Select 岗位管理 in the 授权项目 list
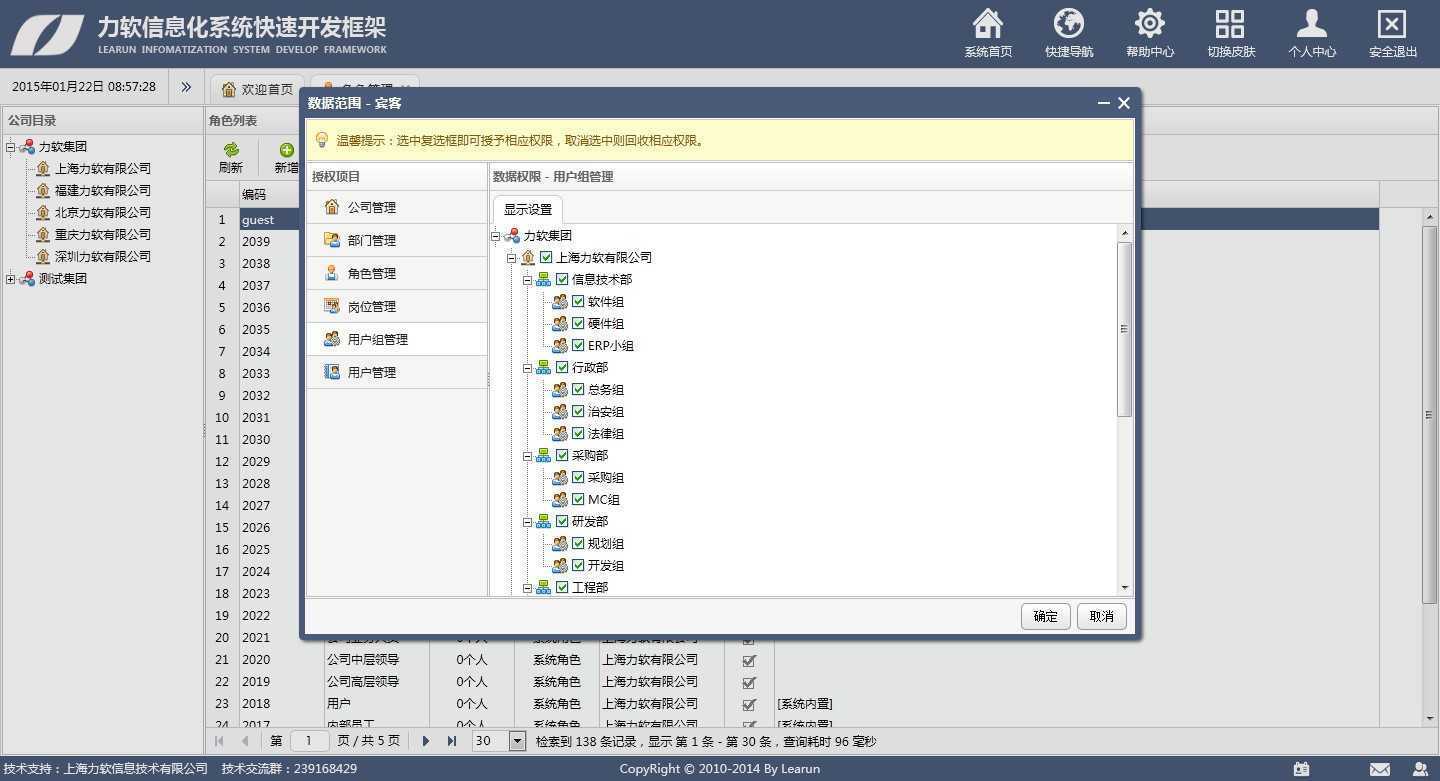Image resolution: width=1440 pixels, height=781 pixels. 396,306
